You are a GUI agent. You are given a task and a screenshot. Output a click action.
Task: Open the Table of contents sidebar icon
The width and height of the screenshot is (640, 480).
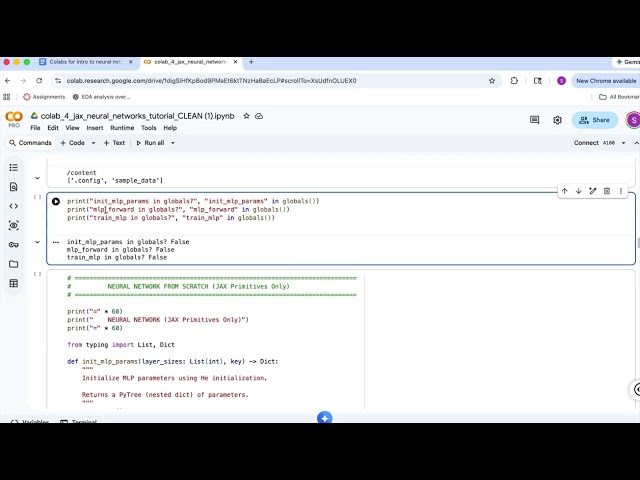[13, 167]
